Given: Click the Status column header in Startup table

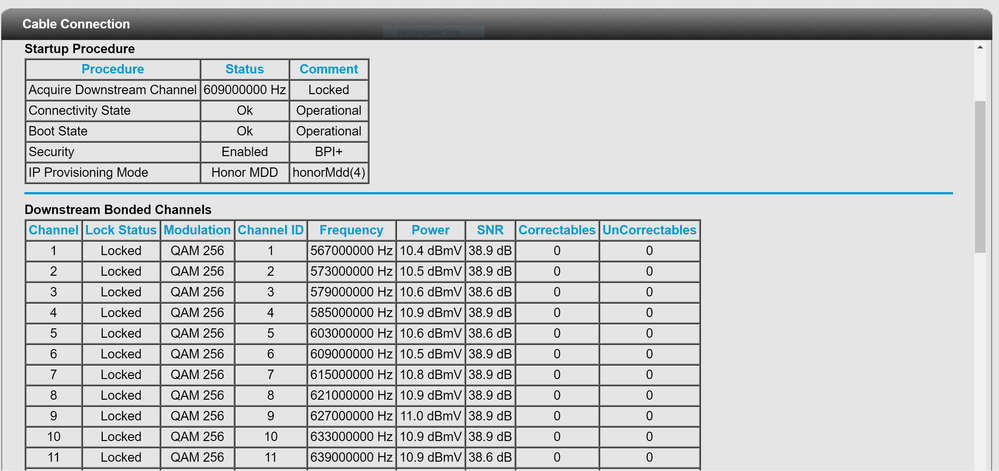Looking at the screenshot, I should (x=245, y=69).
